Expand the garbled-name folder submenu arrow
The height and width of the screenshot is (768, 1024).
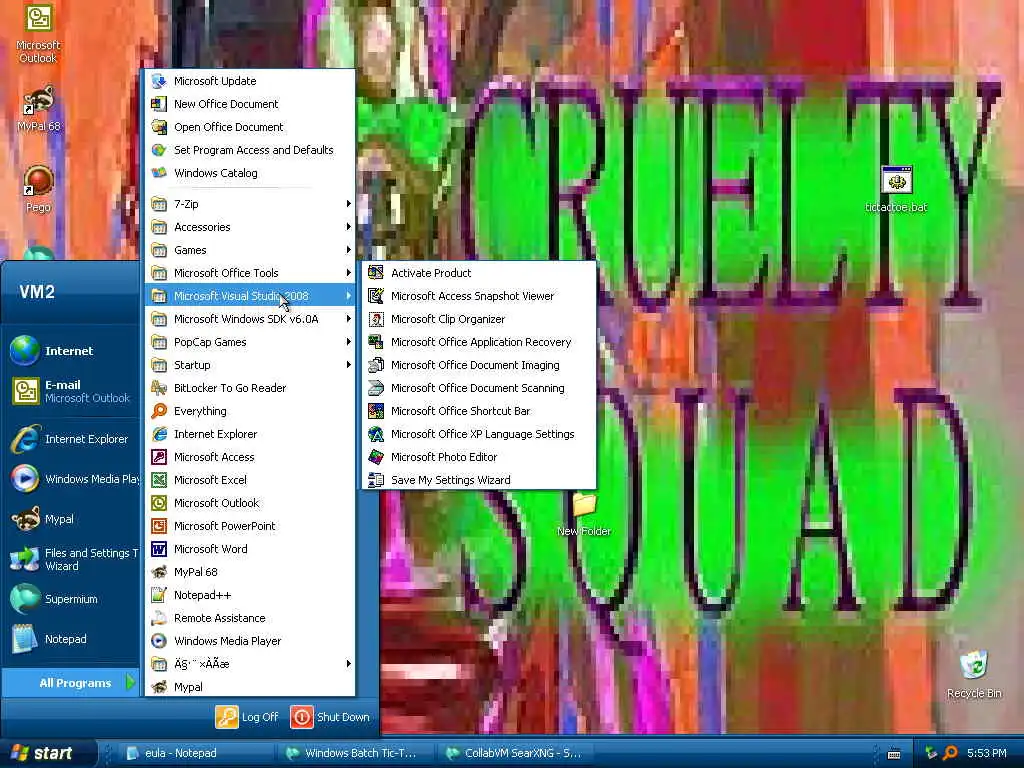[x=348, y=664]
